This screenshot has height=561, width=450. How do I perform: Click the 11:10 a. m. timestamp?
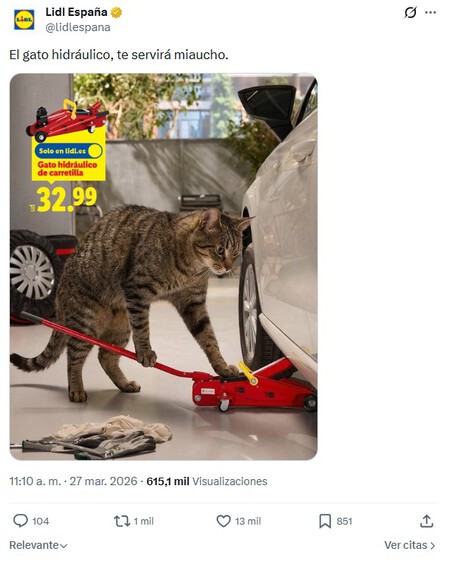35,481
